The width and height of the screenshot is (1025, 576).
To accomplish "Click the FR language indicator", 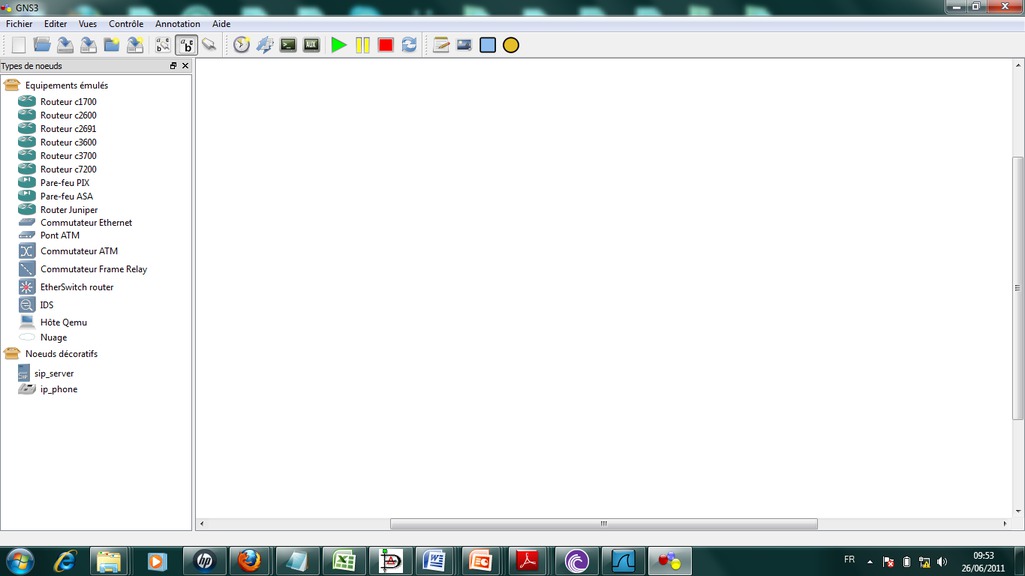I will click(849, 560).
